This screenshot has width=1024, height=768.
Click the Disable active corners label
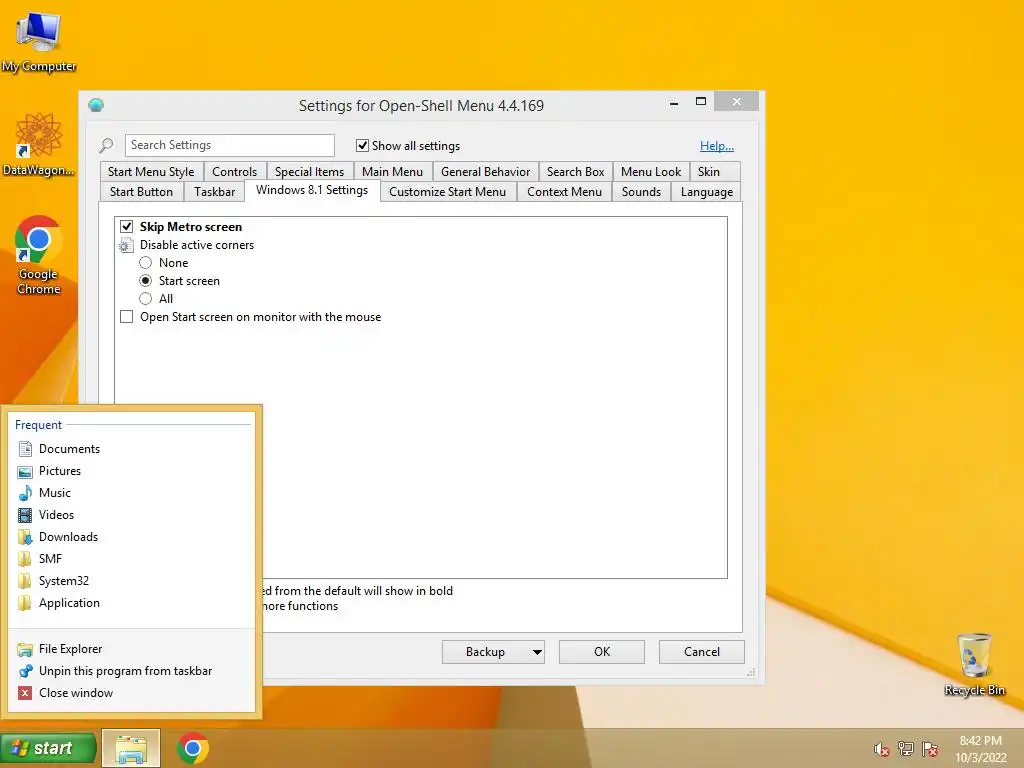[197, 245]
